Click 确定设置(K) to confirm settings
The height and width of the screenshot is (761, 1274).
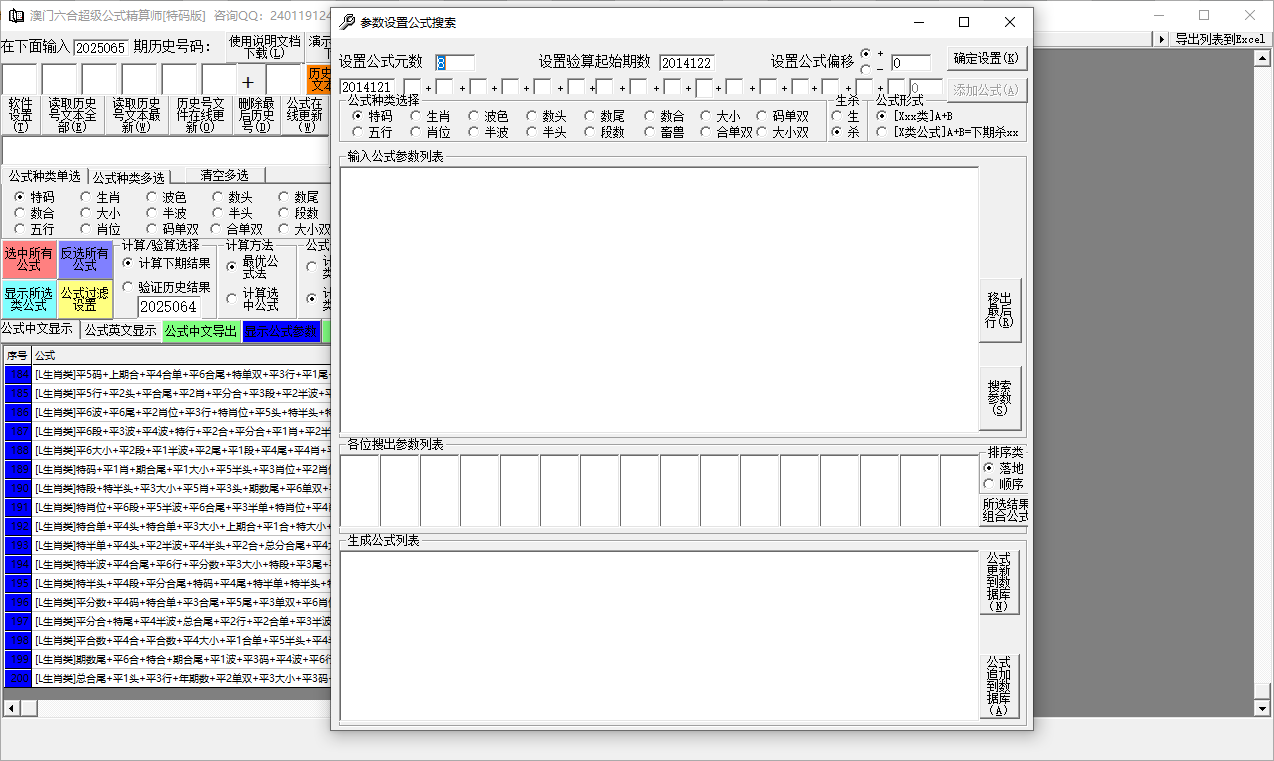pos(988,59)
